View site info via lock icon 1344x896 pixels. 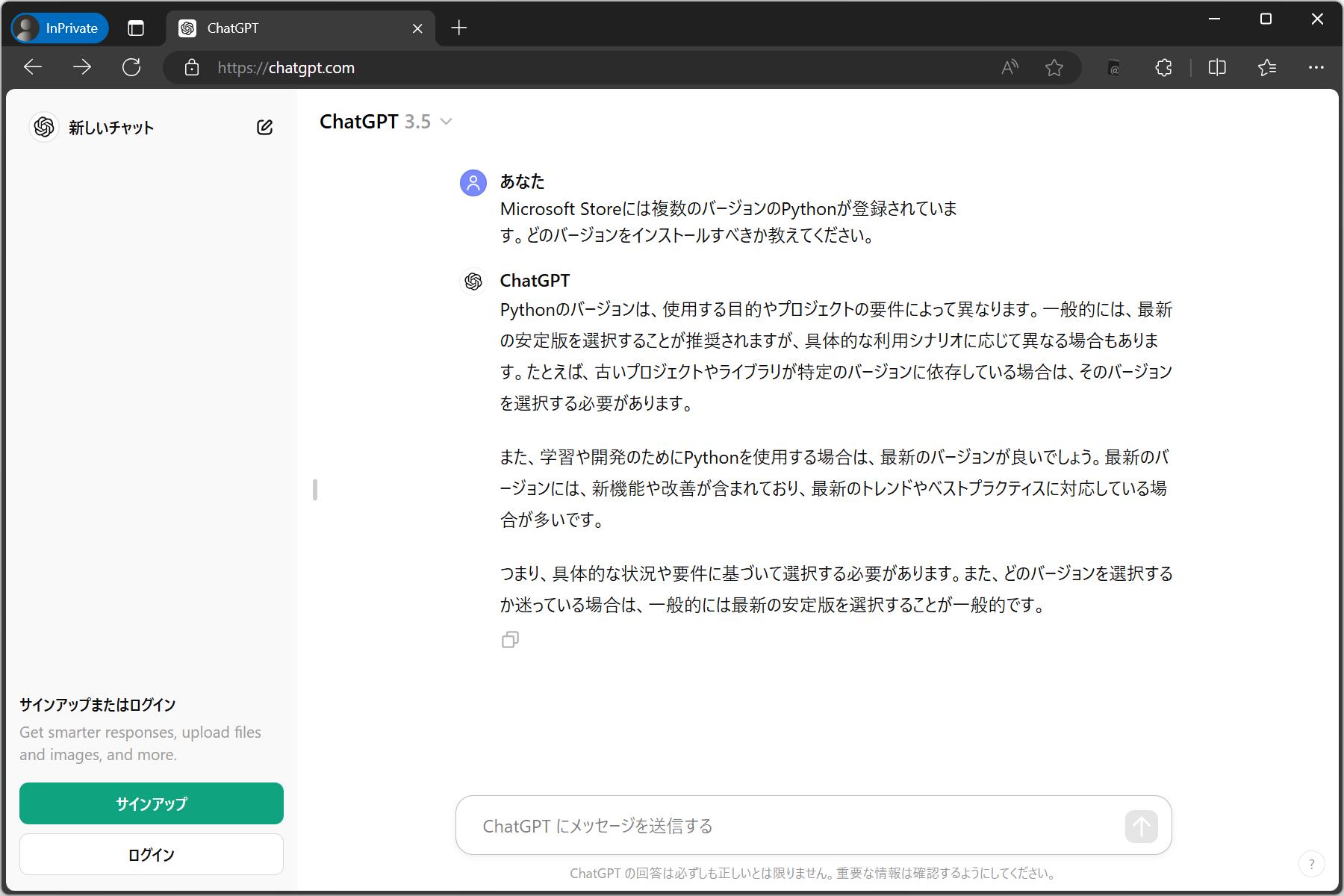pos(192,67)
